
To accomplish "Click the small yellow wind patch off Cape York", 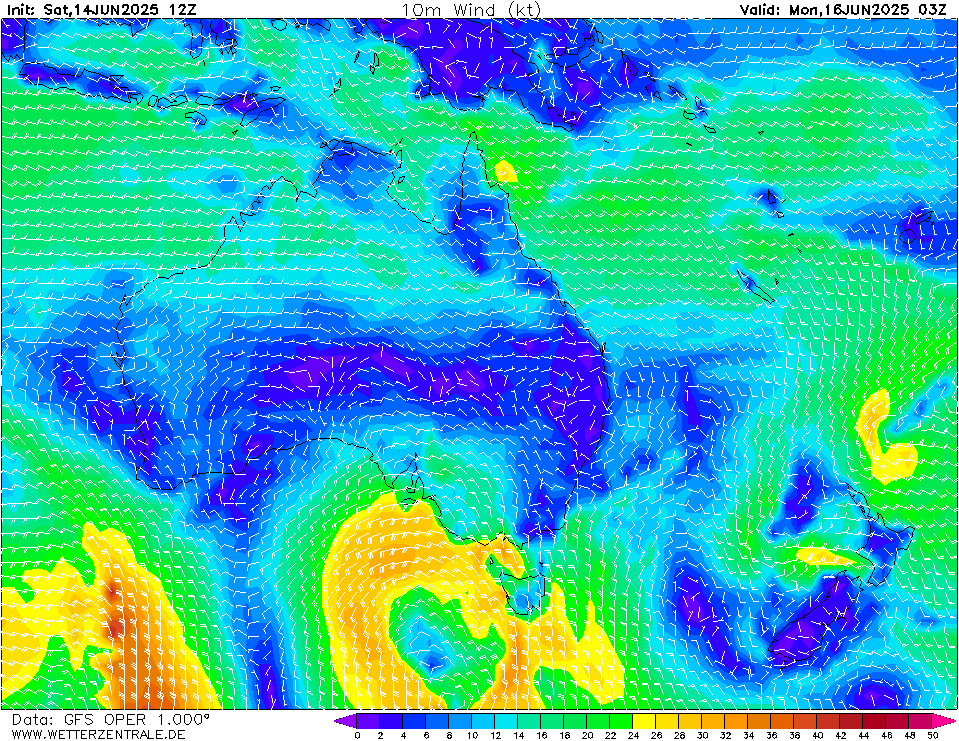I will coord(505,171).
